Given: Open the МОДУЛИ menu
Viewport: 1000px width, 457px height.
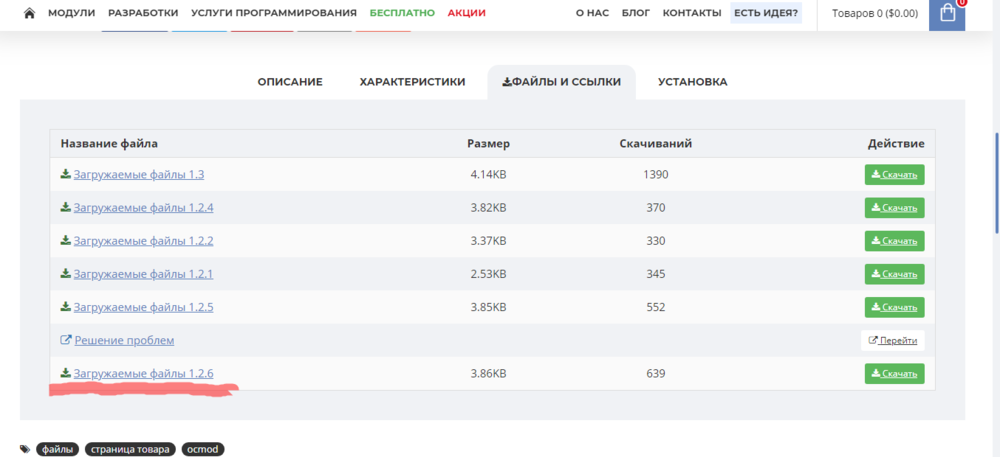Looking at the screenshot, I should (x=72, y=13).
